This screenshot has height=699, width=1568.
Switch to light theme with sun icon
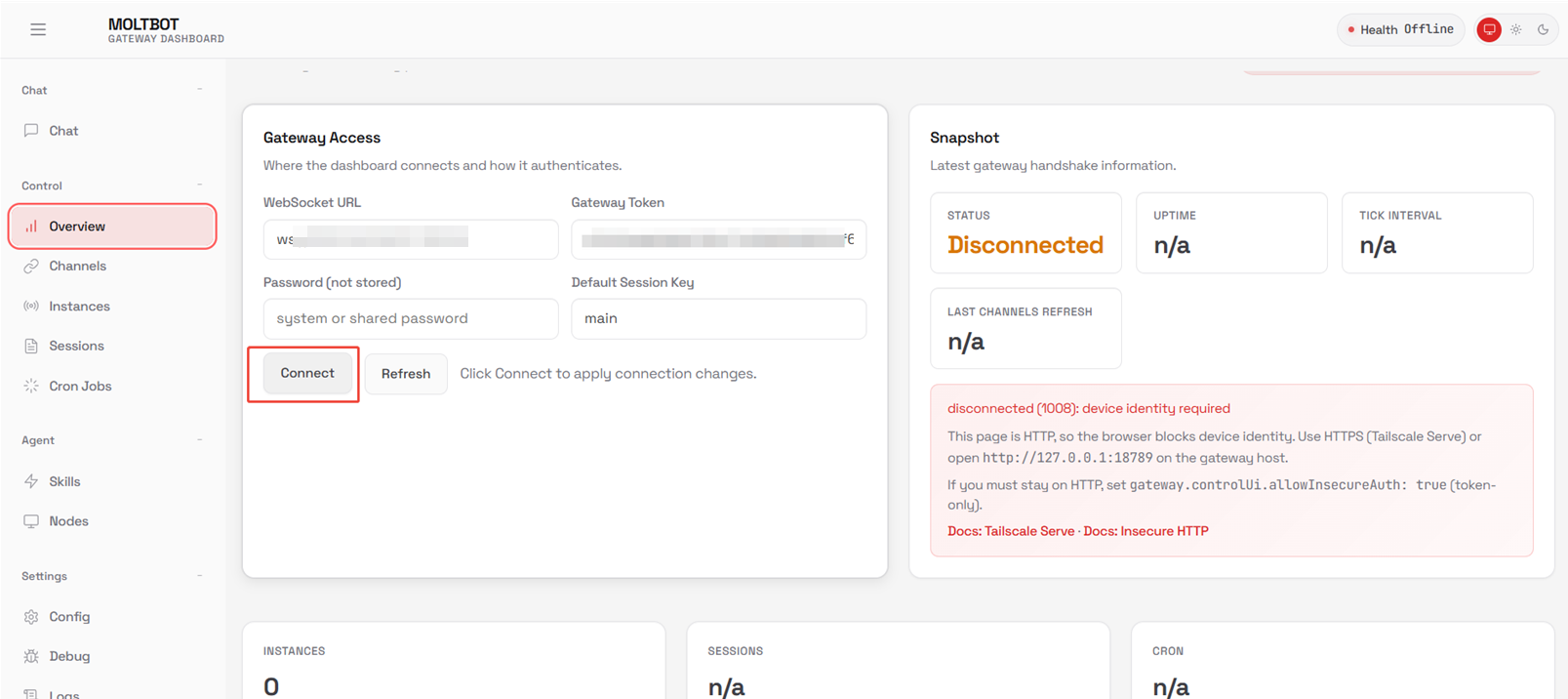tap(1516, 29)
